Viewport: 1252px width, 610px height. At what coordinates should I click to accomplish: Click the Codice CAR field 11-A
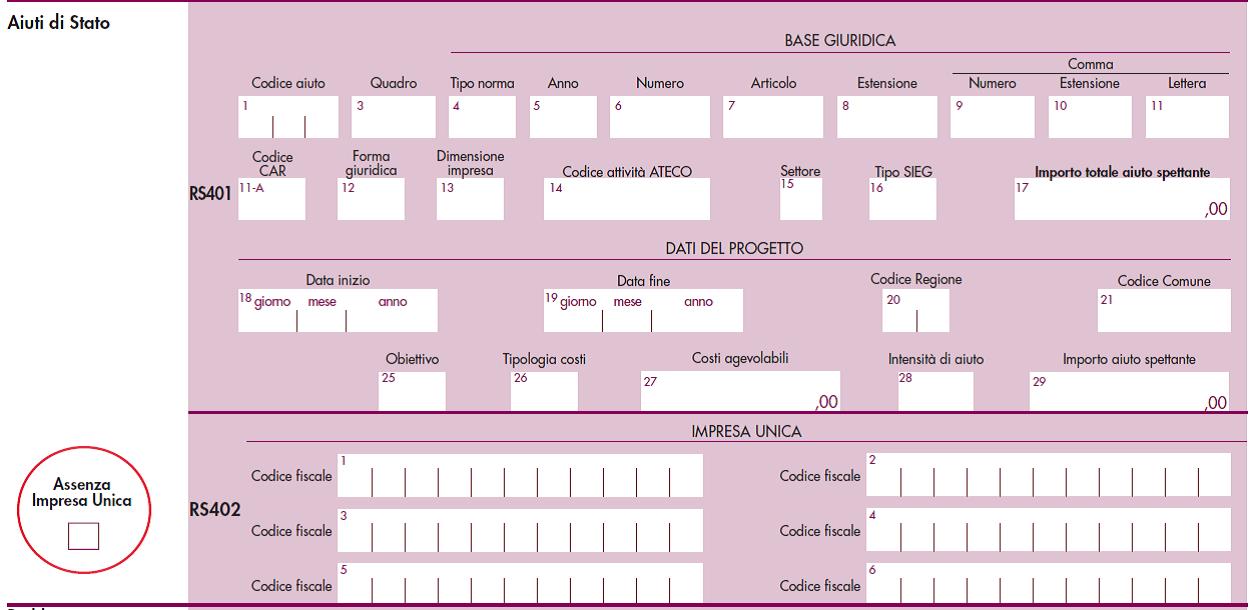[x=272, y=199]
